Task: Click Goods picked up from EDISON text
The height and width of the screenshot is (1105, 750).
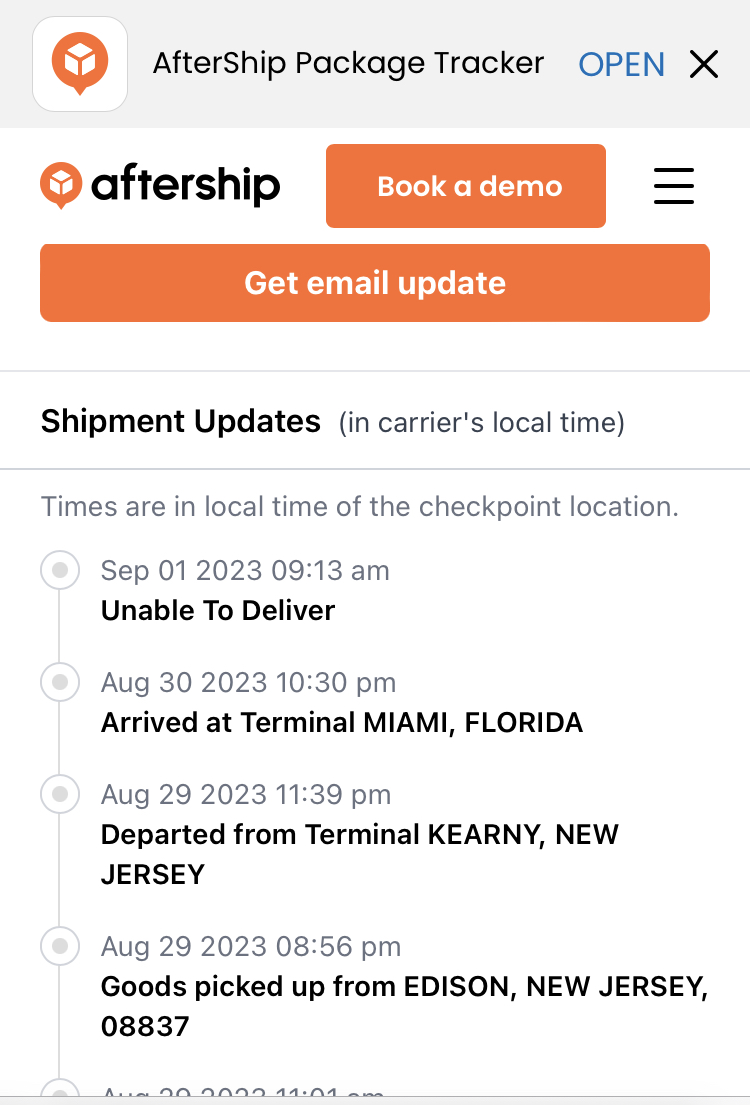Action: 405,1006
